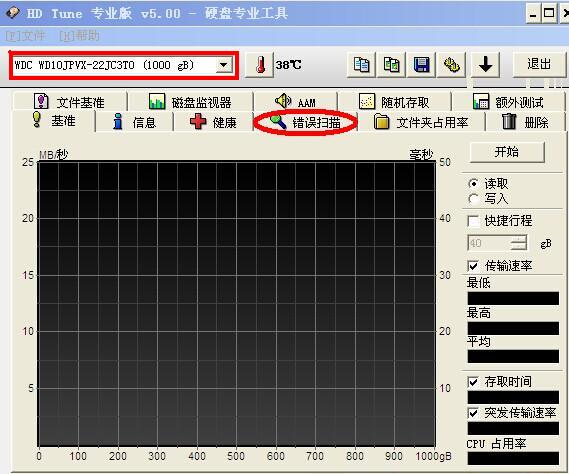This screenshot has width=569, height=474.
Task: Switch to the 磁盘监视器 tab
Action: click(191, 102)
